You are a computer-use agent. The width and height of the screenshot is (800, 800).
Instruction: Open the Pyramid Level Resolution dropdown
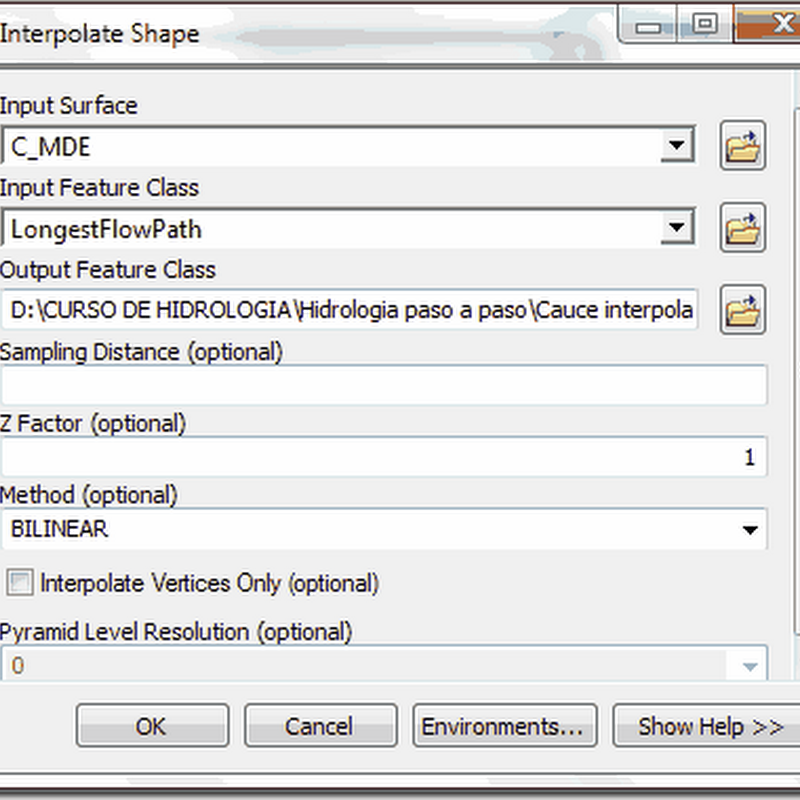(749, 666)
